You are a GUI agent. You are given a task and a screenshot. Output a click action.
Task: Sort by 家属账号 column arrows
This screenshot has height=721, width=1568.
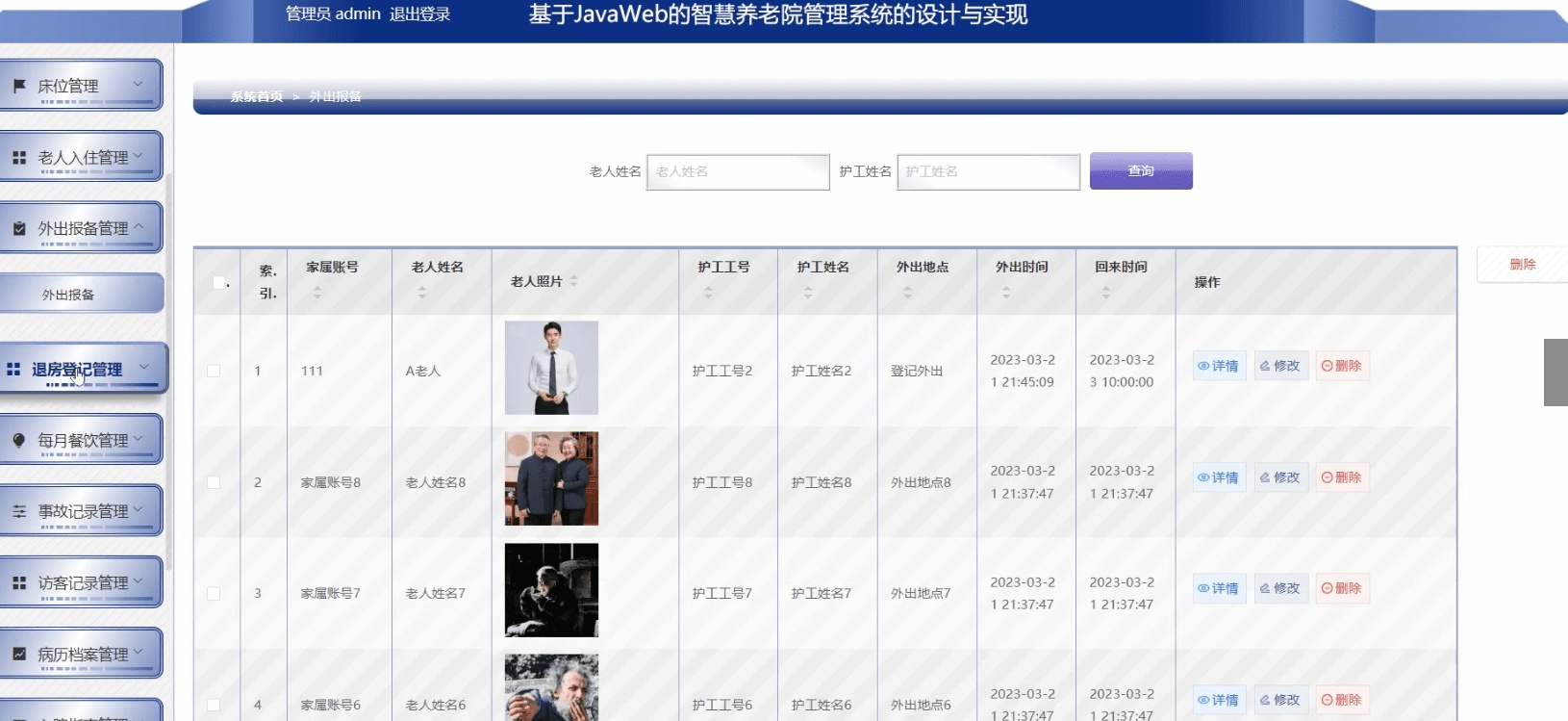(317, 293)
